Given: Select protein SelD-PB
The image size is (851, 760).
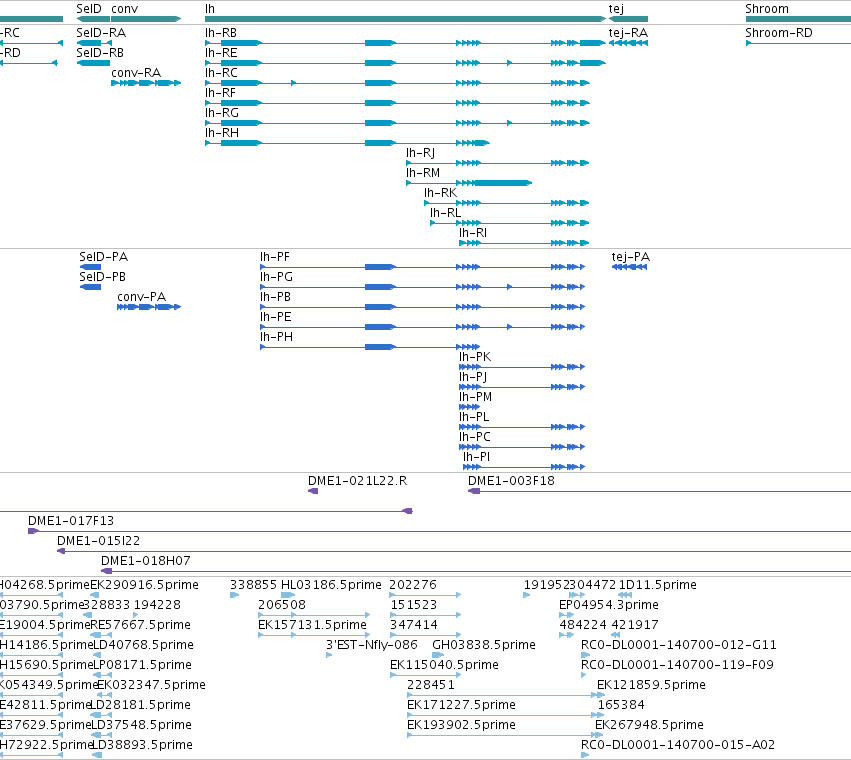Looking at the screenshot, I should 90,287.
